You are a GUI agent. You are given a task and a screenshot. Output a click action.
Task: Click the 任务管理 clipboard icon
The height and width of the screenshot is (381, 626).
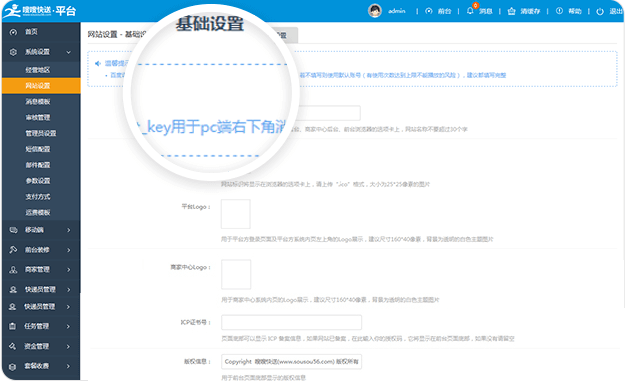[12, 326]
